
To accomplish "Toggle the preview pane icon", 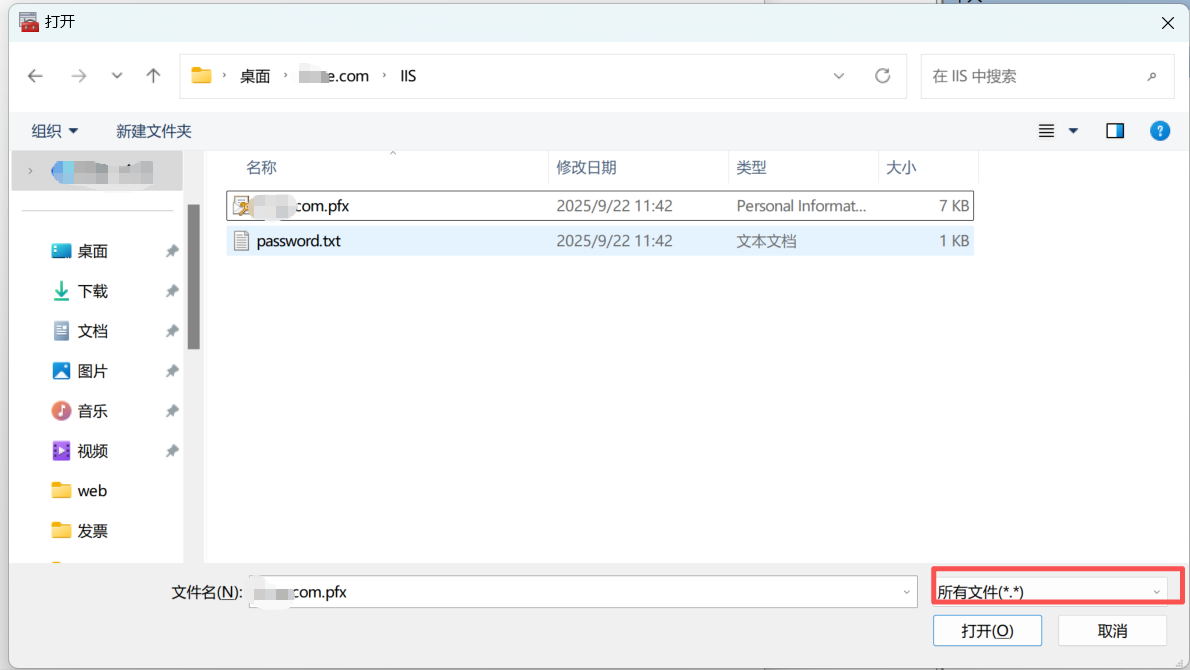I will 1115,131.
